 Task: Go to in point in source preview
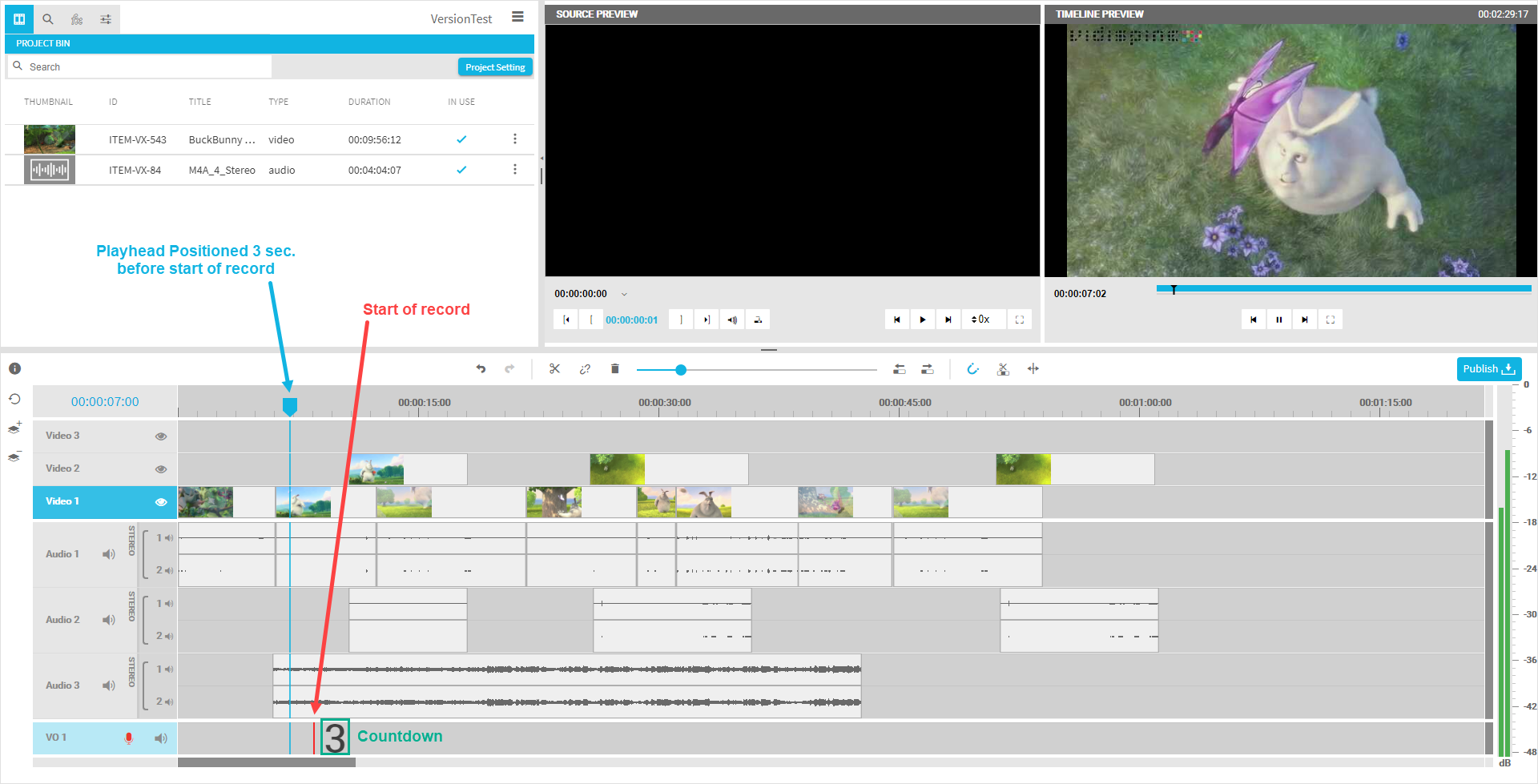[566, 320]
